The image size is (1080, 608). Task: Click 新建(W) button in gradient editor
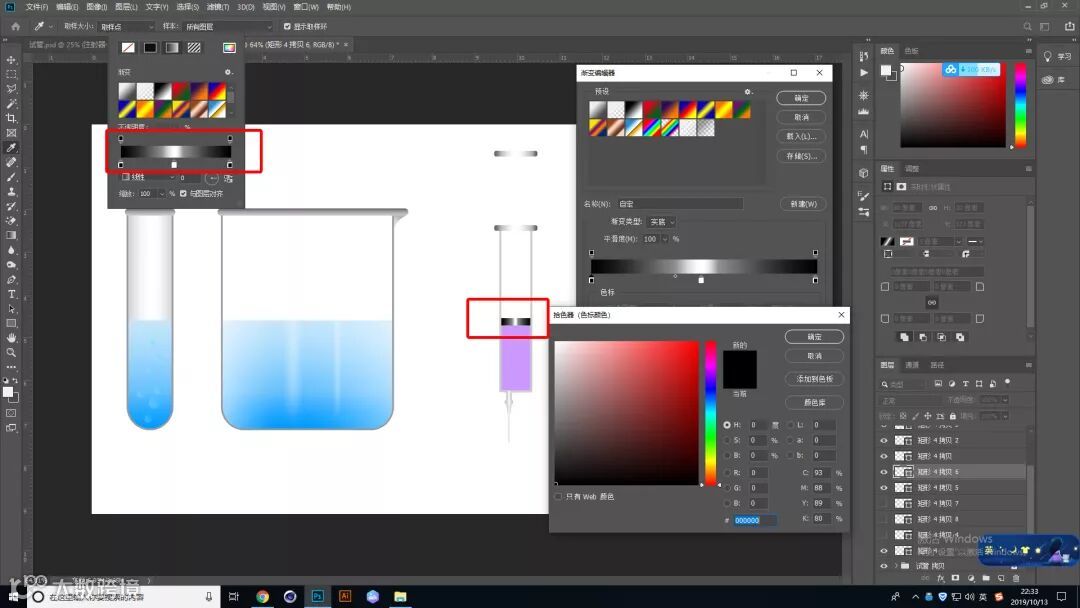click(803, 204)
